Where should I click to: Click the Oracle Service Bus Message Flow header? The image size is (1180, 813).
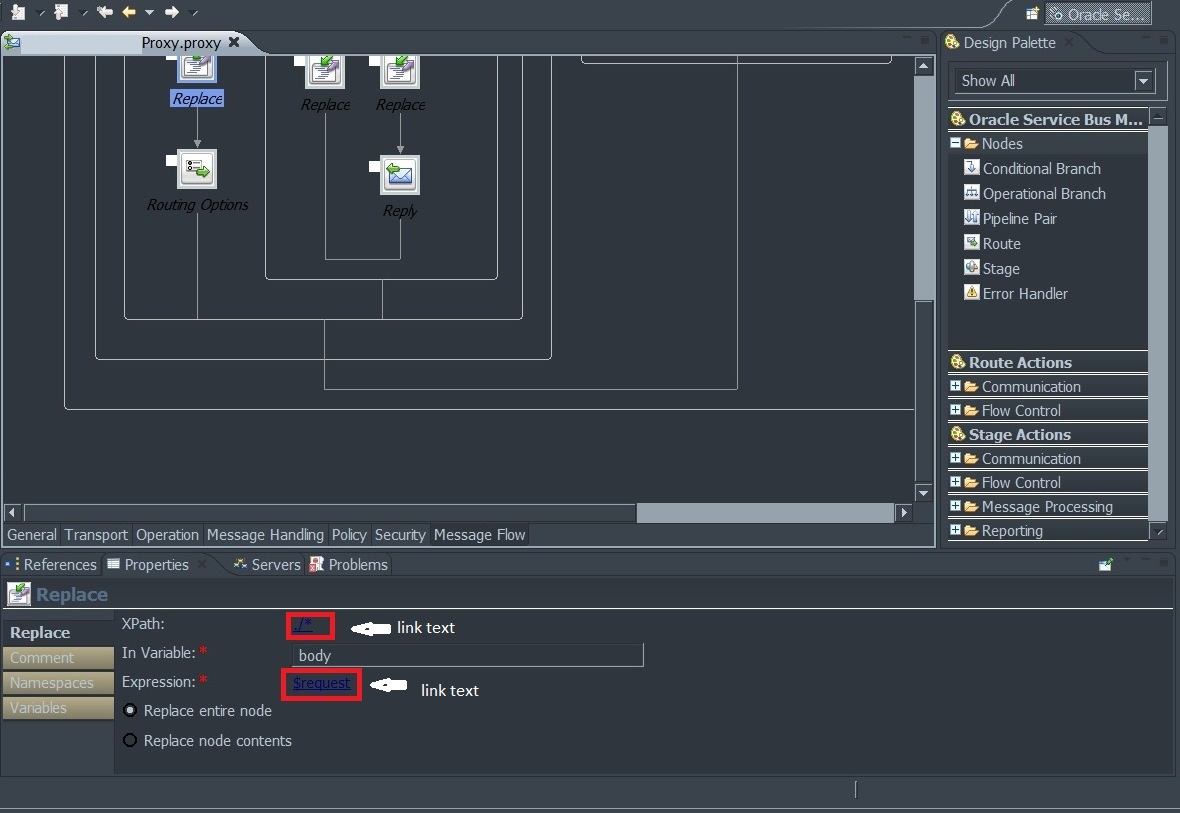pos(1048,119)
